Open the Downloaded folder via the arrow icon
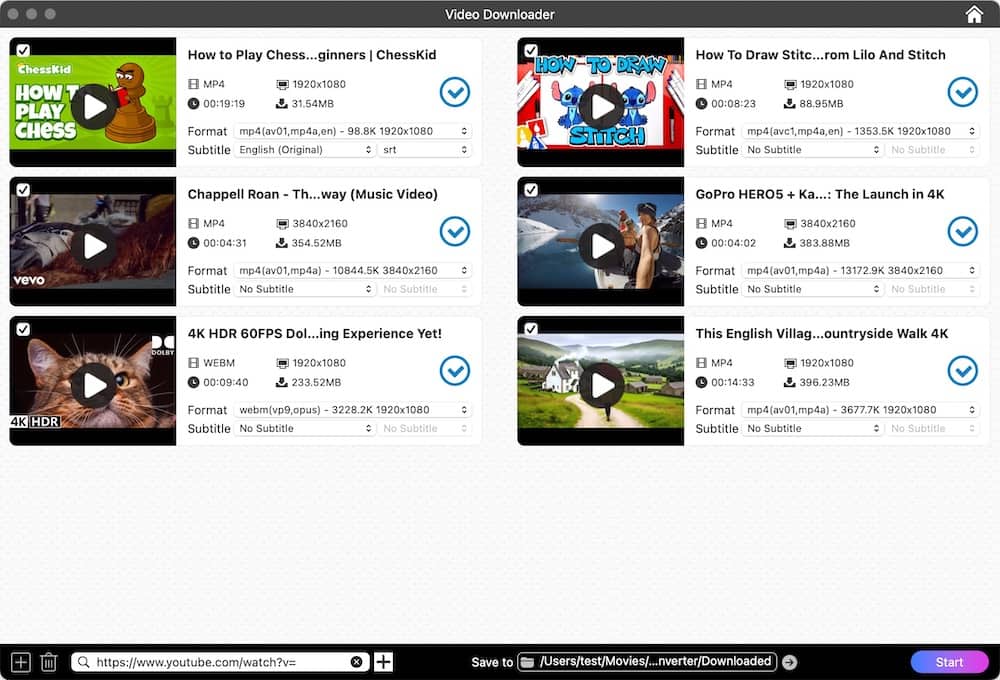This screenshot has width=1000, height=680. (x=789, y=661)
